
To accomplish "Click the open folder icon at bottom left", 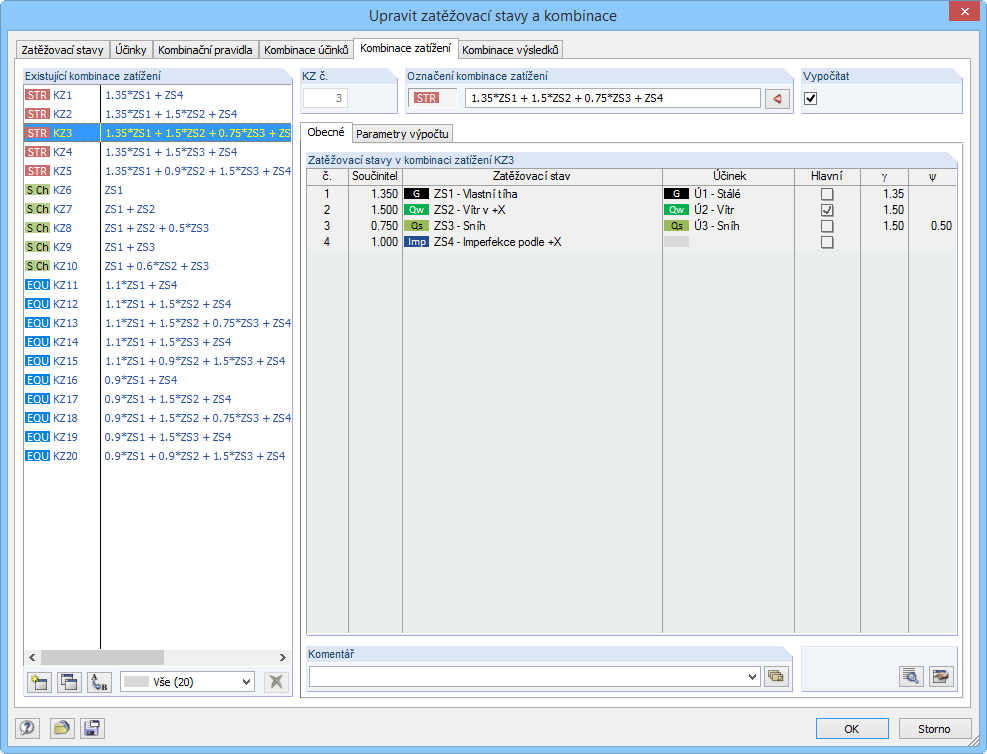I will (62, 728).
